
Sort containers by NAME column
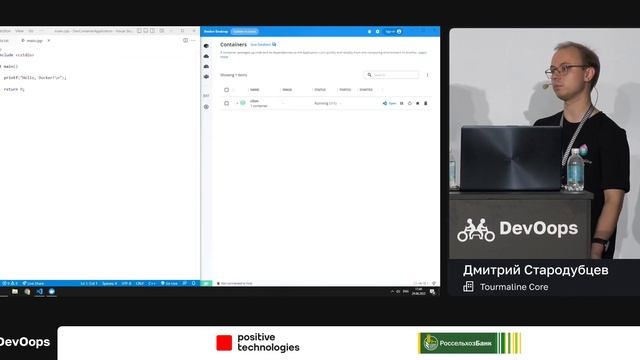click(x=254, y=90)
